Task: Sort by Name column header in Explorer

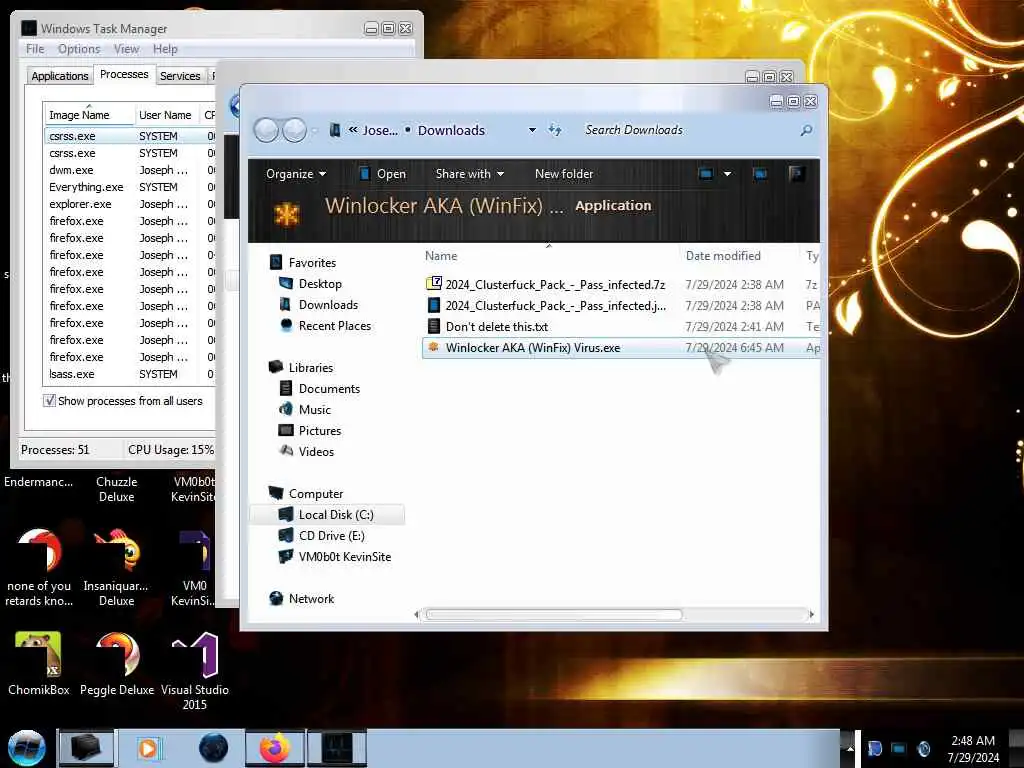Action: [x=549, y=256]
